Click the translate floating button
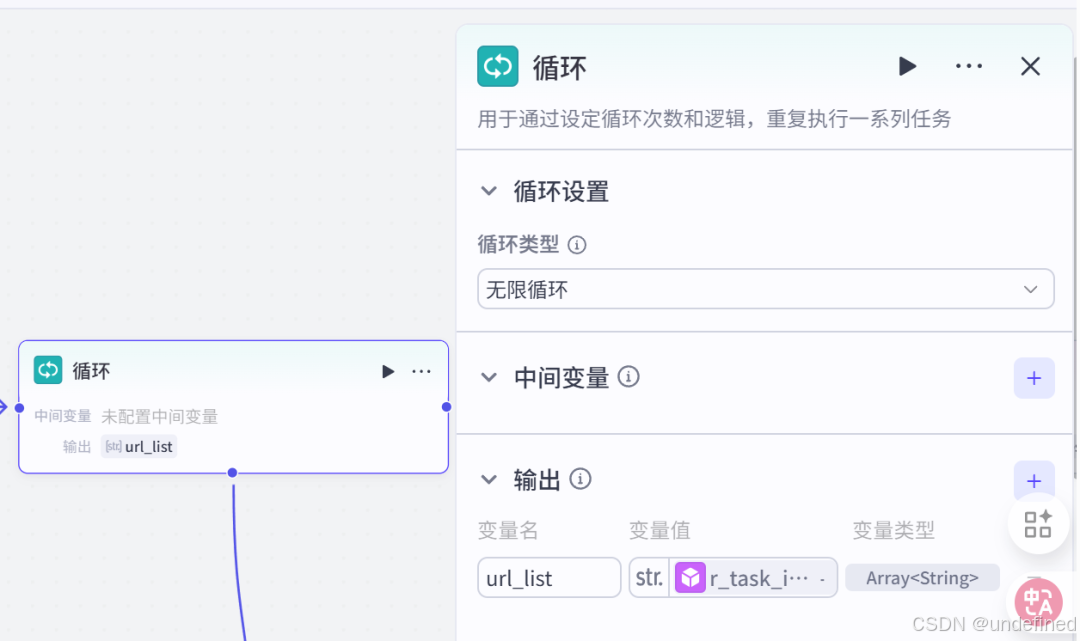The image size is (1080, 641). 1038,602
